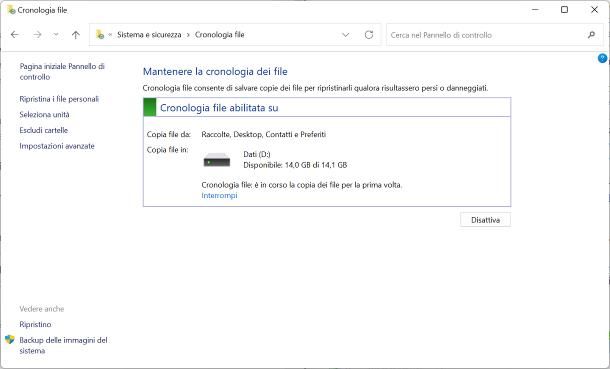Click the Control Panel icon in address bar
The width and height of the screenshot is (610, 369).
tap(100, 35)
